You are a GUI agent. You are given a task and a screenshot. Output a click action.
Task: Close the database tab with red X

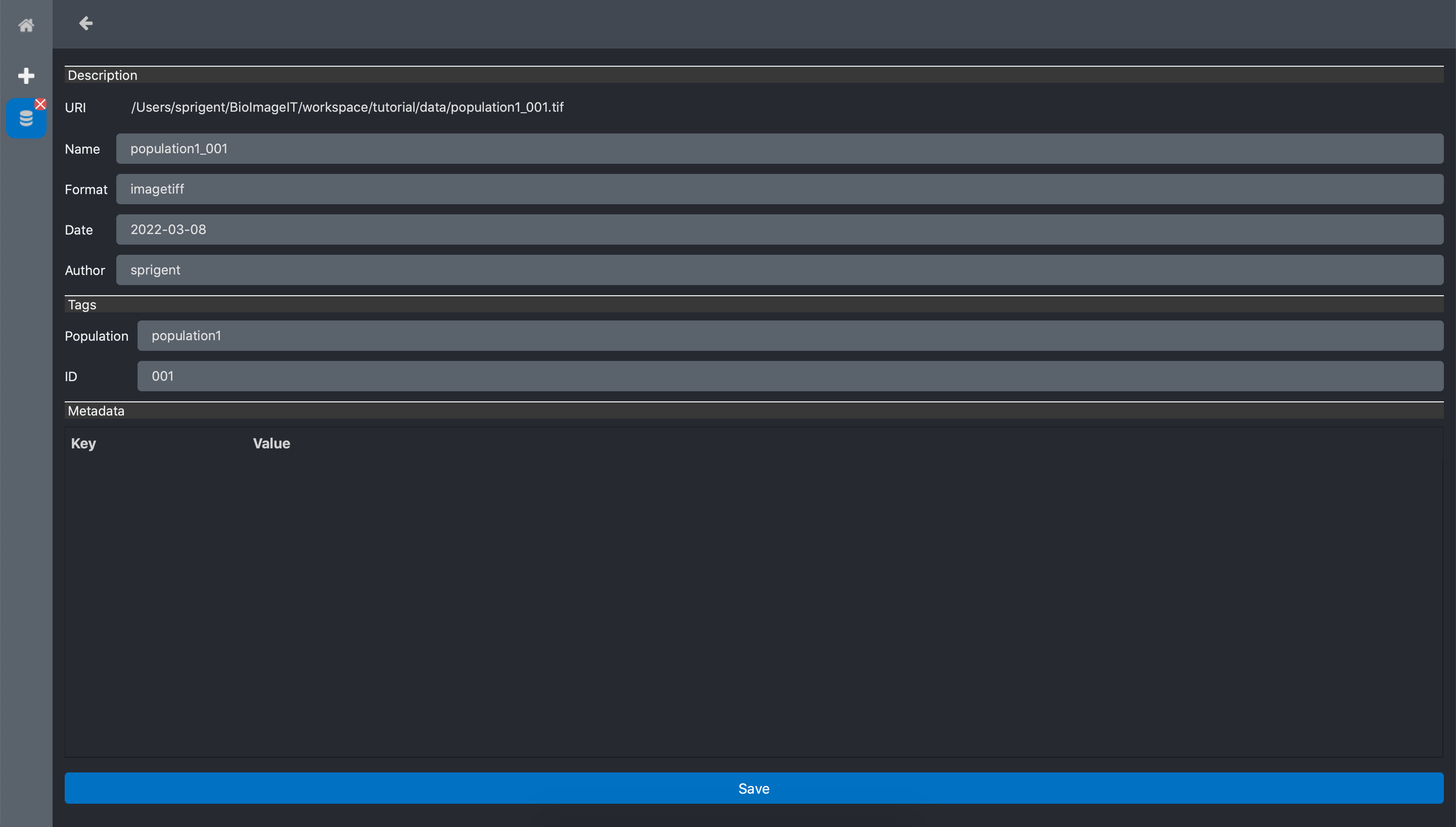40,104
